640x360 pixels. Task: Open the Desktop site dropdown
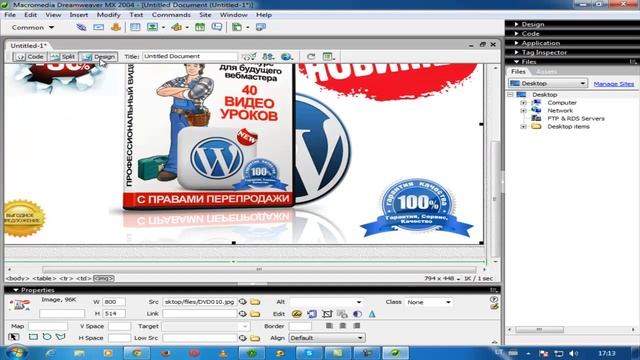click(548, 83)
